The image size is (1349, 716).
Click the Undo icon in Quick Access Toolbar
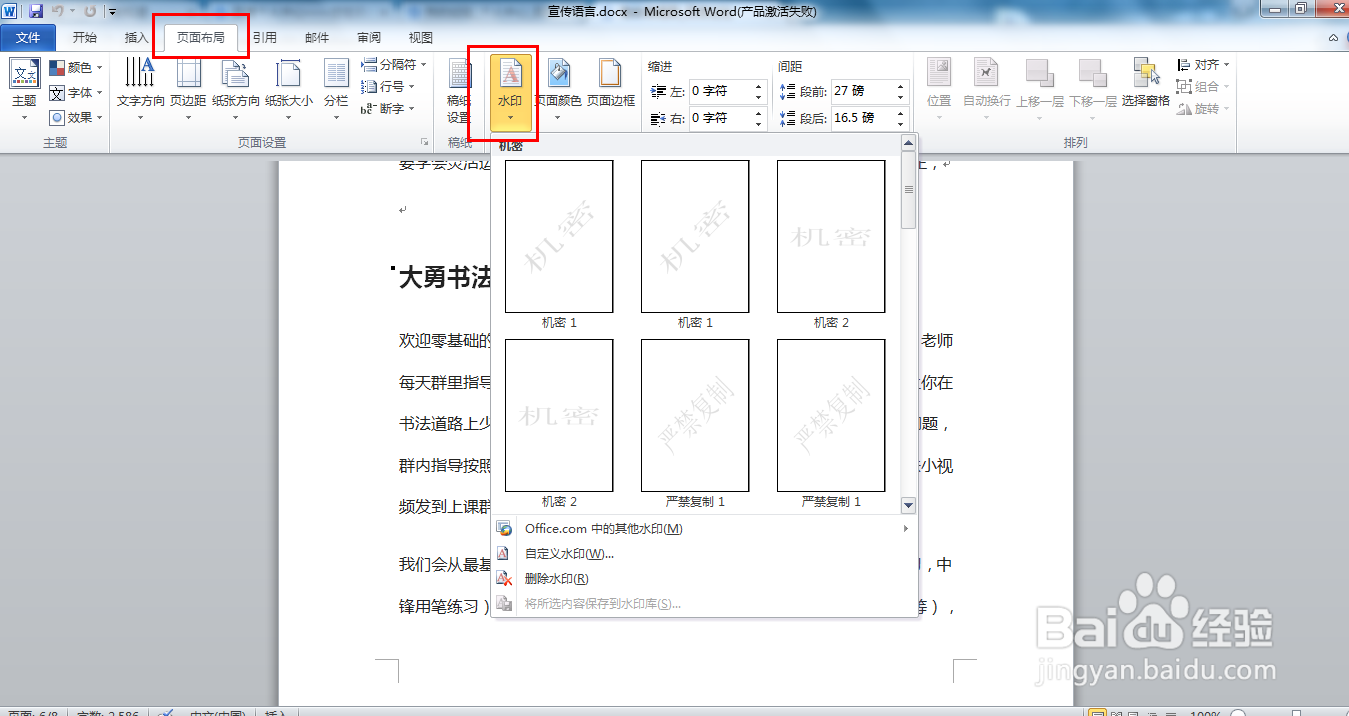(57, 9)
